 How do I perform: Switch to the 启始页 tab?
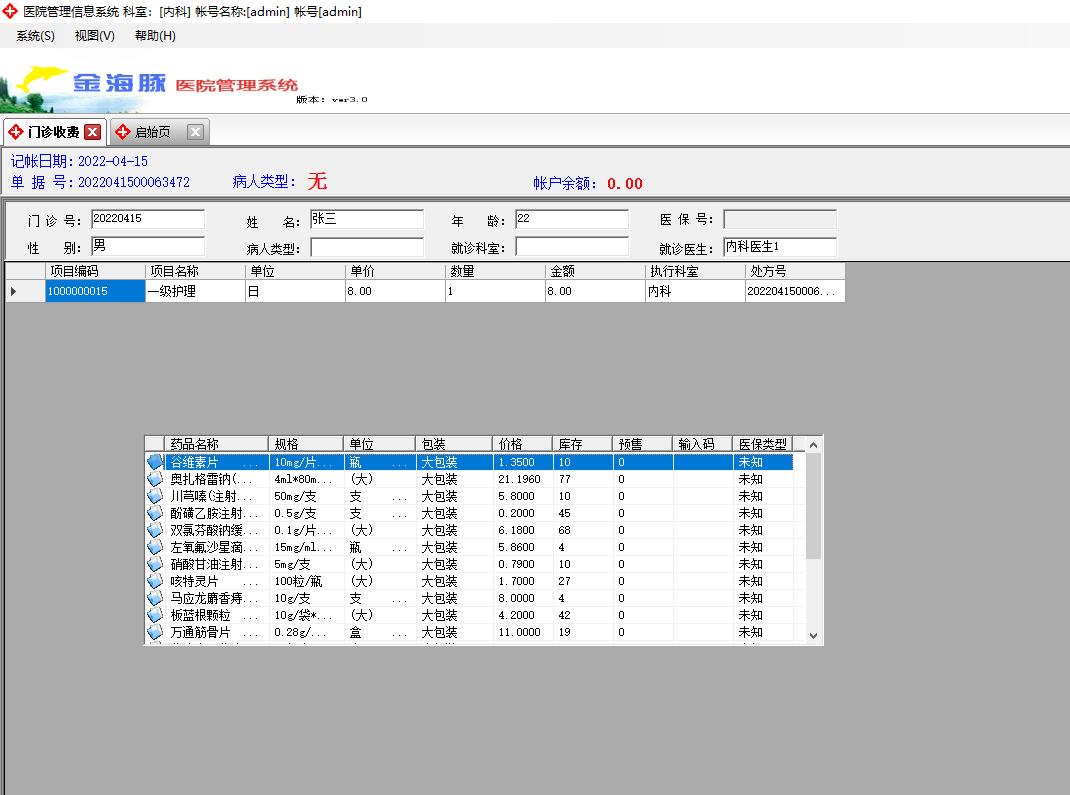[152, 132]
